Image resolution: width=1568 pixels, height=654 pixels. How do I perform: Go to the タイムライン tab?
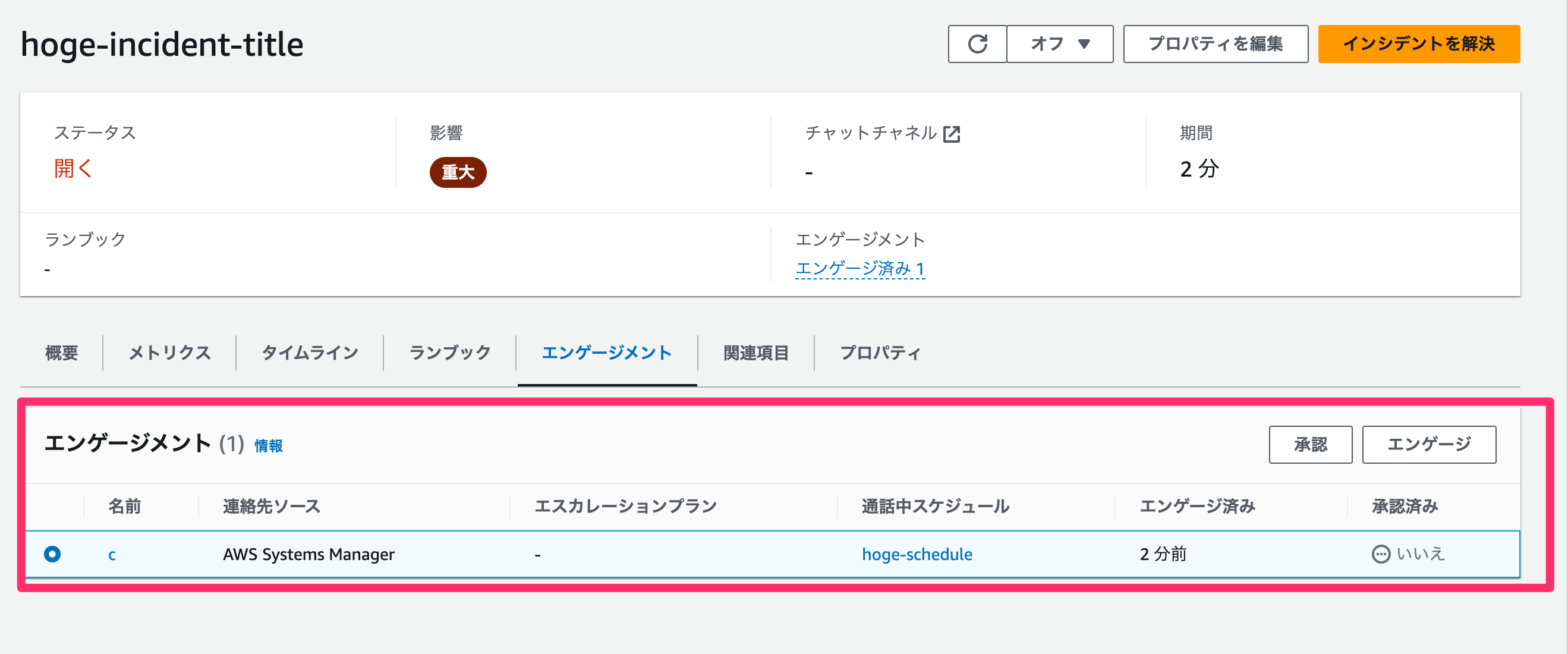click(x=310, y=353)
